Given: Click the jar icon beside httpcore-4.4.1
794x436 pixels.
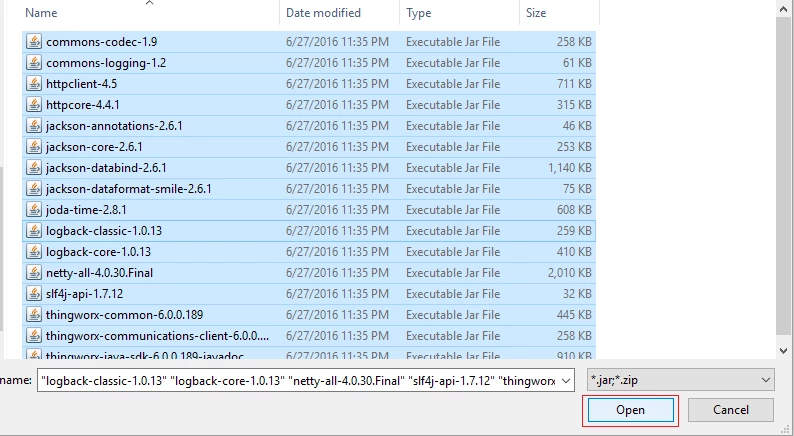Looking at the screenshot, I should 34,105.
